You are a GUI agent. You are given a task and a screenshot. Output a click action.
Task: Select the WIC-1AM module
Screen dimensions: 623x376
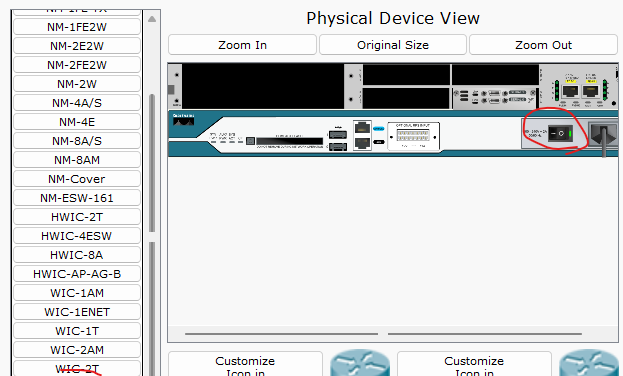[77, 293]
